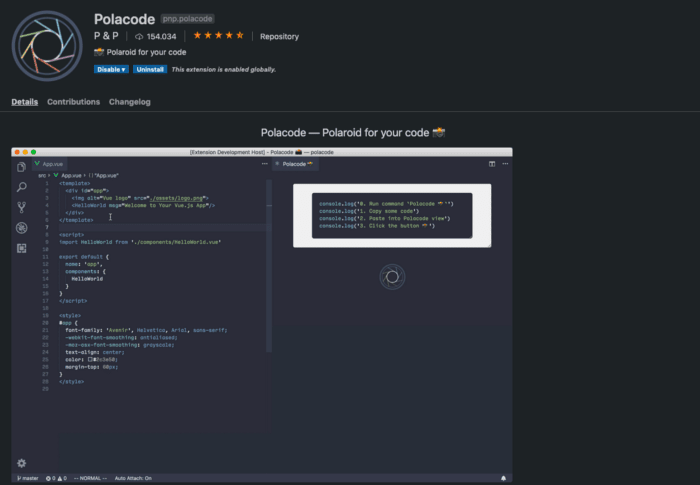Click the editor minimap scrollbar beside the code

click(x=269, y=266)
